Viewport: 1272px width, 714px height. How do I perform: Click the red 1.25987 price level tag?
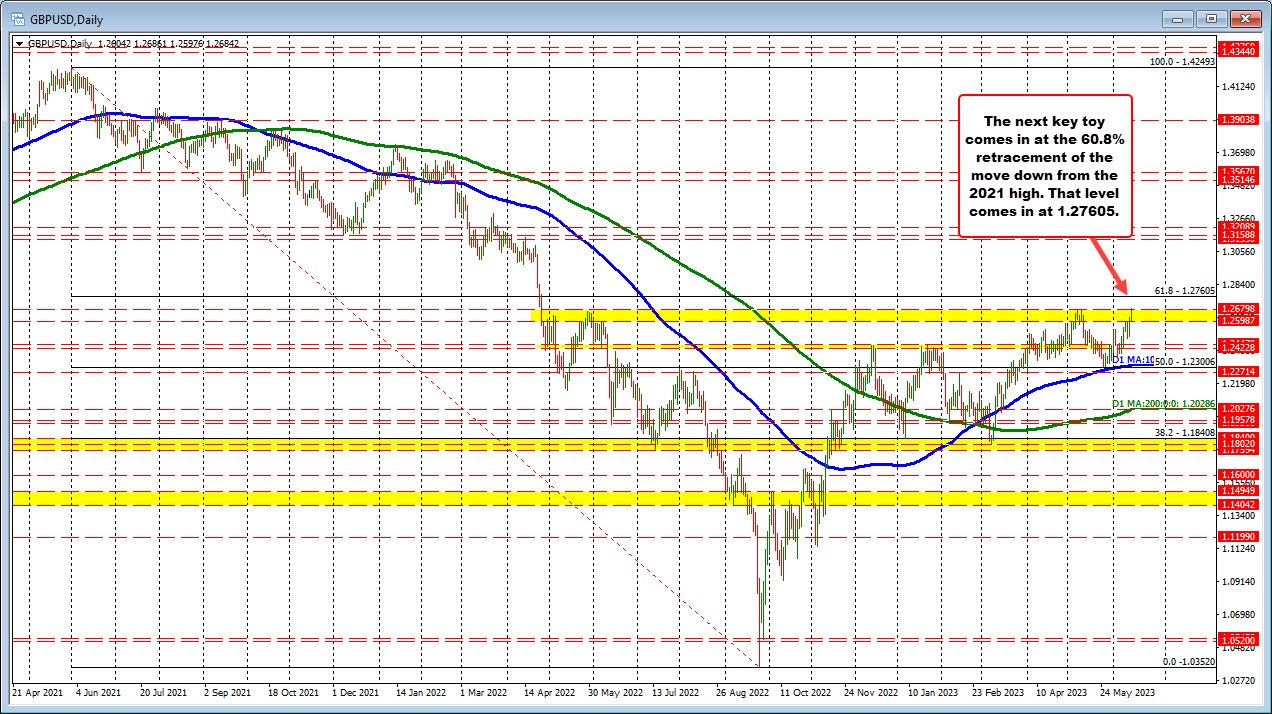point(1237,321)
